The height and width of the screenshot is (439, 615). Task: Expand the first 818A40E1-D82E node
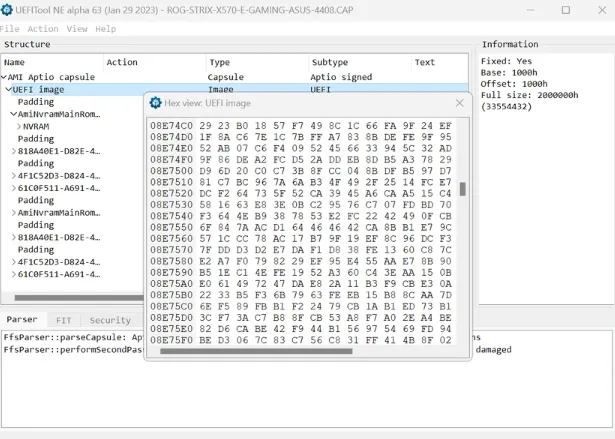tap(14, 151)
